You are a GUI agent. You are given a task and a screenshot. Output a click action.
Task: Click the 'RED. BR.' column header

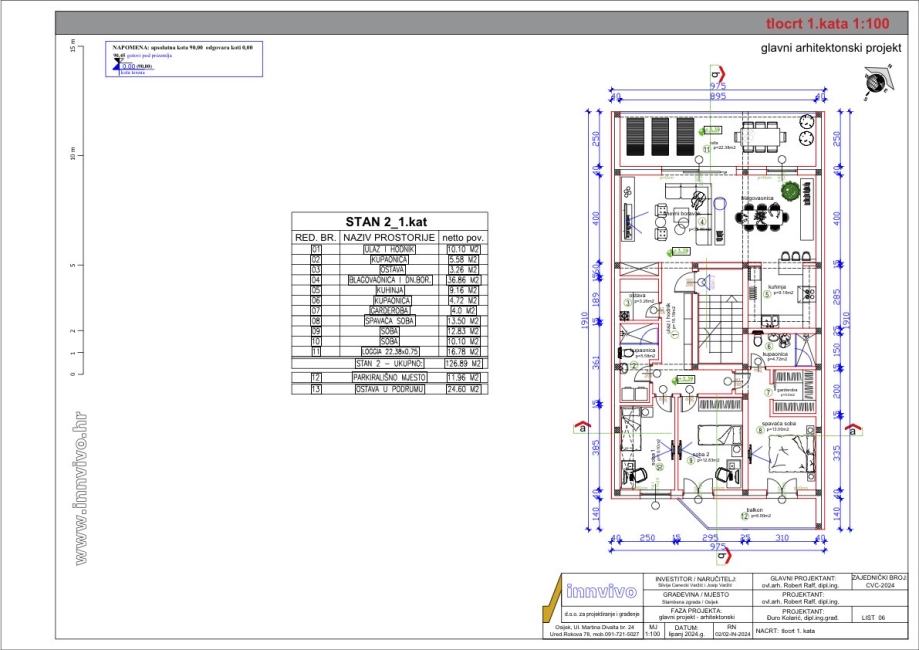[315, 237]
